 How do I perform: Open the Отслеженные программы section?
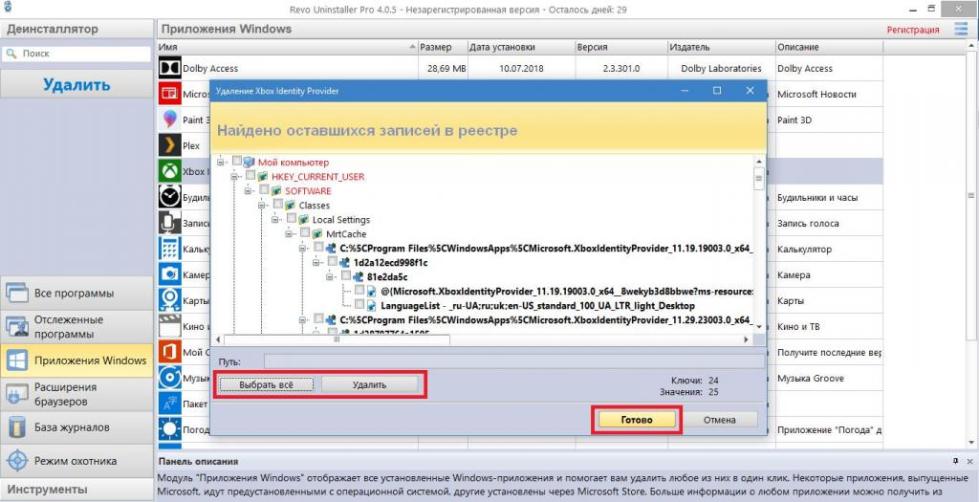pyautogui.click(x=77, y=327)
